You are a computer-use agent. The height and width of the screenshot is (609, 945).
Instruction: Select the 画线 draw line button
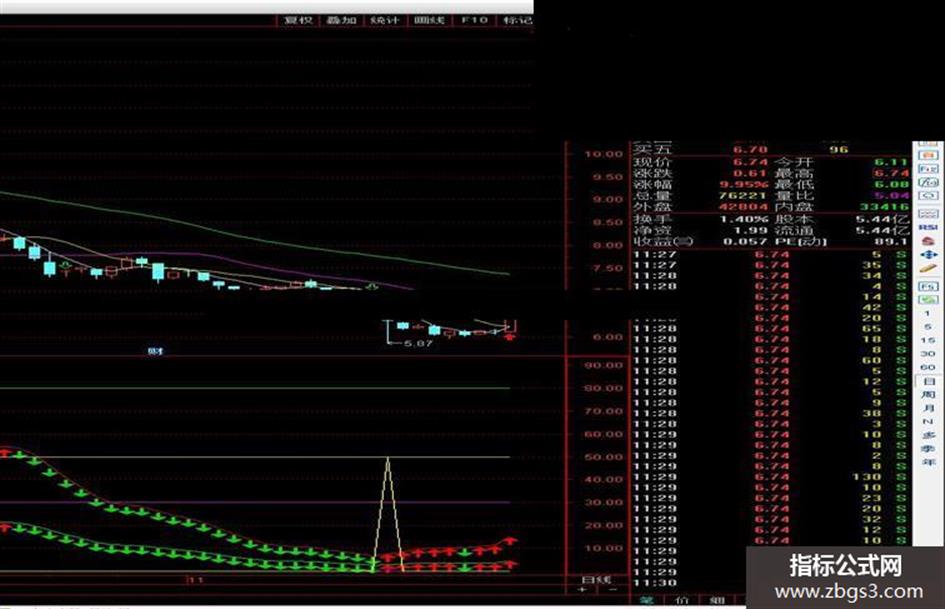(429, 20)
